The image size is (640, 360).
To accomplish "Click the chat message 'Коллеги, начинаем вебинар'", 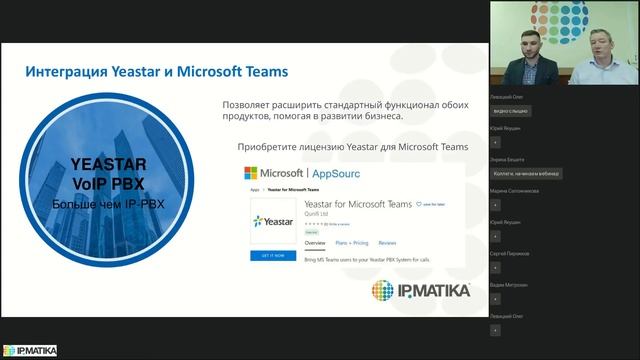I will point(526,173).
